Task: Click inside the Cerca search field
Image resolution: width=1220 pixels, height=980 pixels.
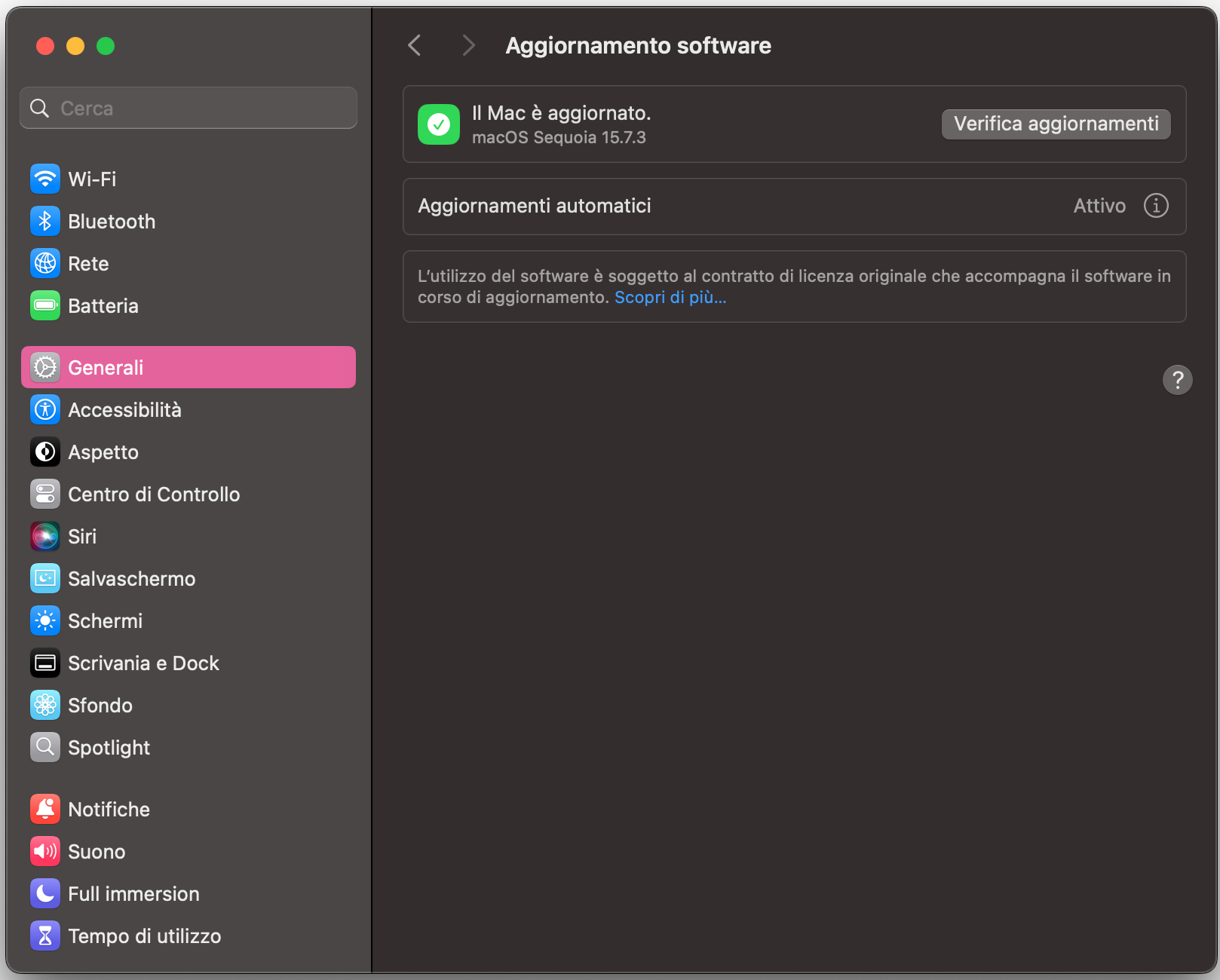Action: [188, 108]
